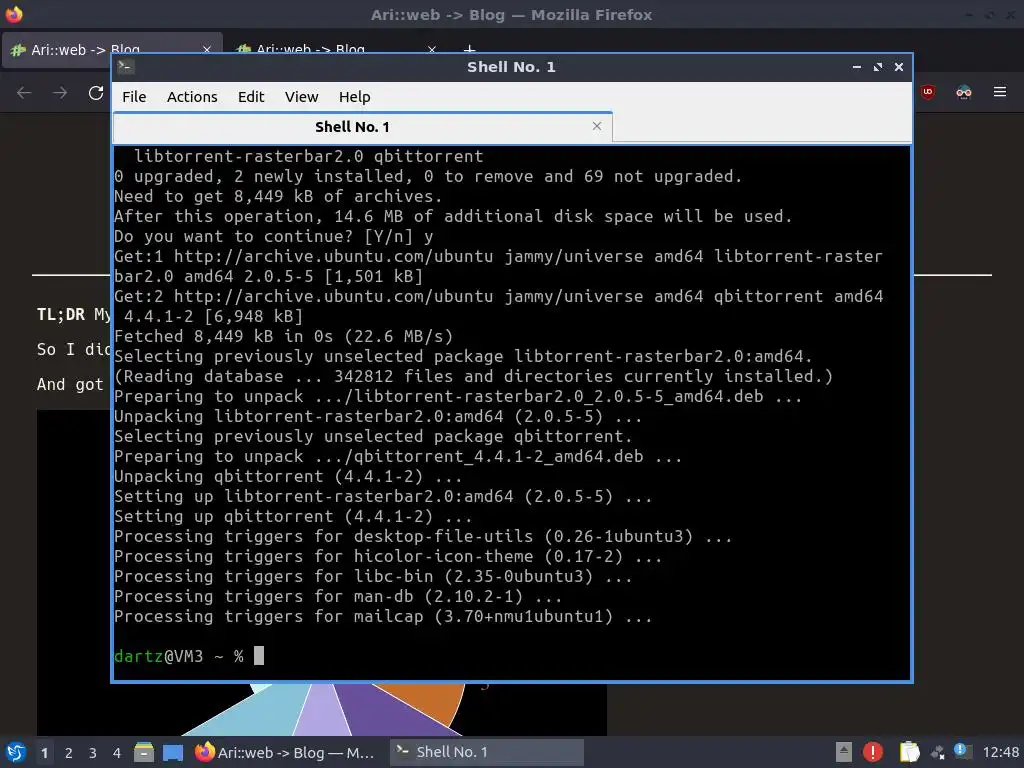Open the Firefox hamburger menu
1024x768 pixels.
pos(1000,92)
